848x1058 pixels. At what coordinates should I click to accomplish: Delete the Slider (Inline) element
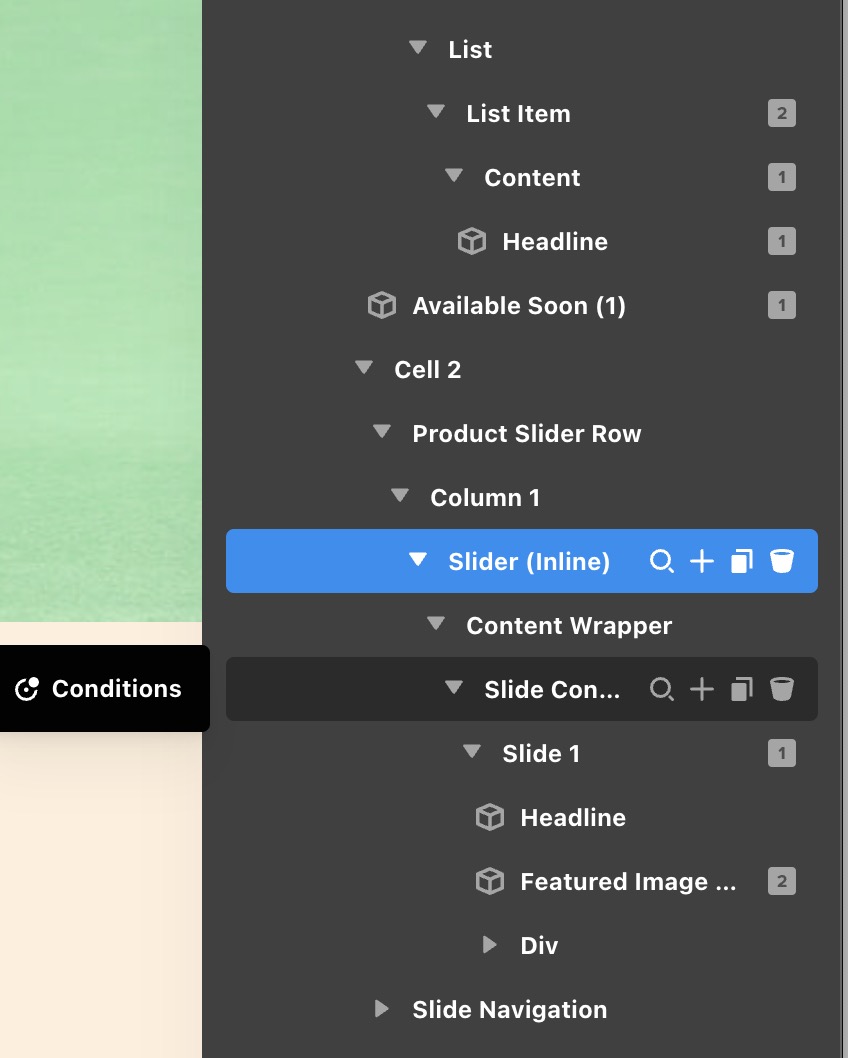(x=782, y=562)
